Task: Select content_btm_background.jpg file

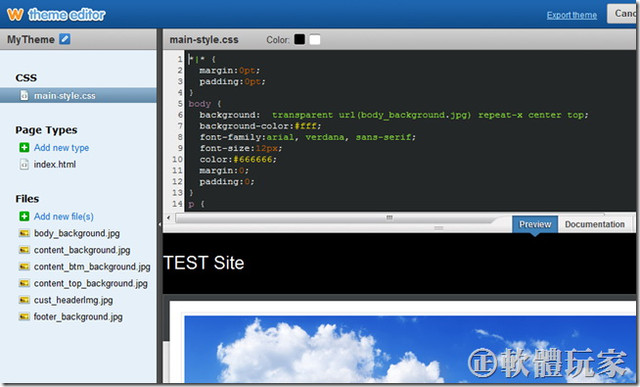Action: pyautogui.click(x=92, y=267)
